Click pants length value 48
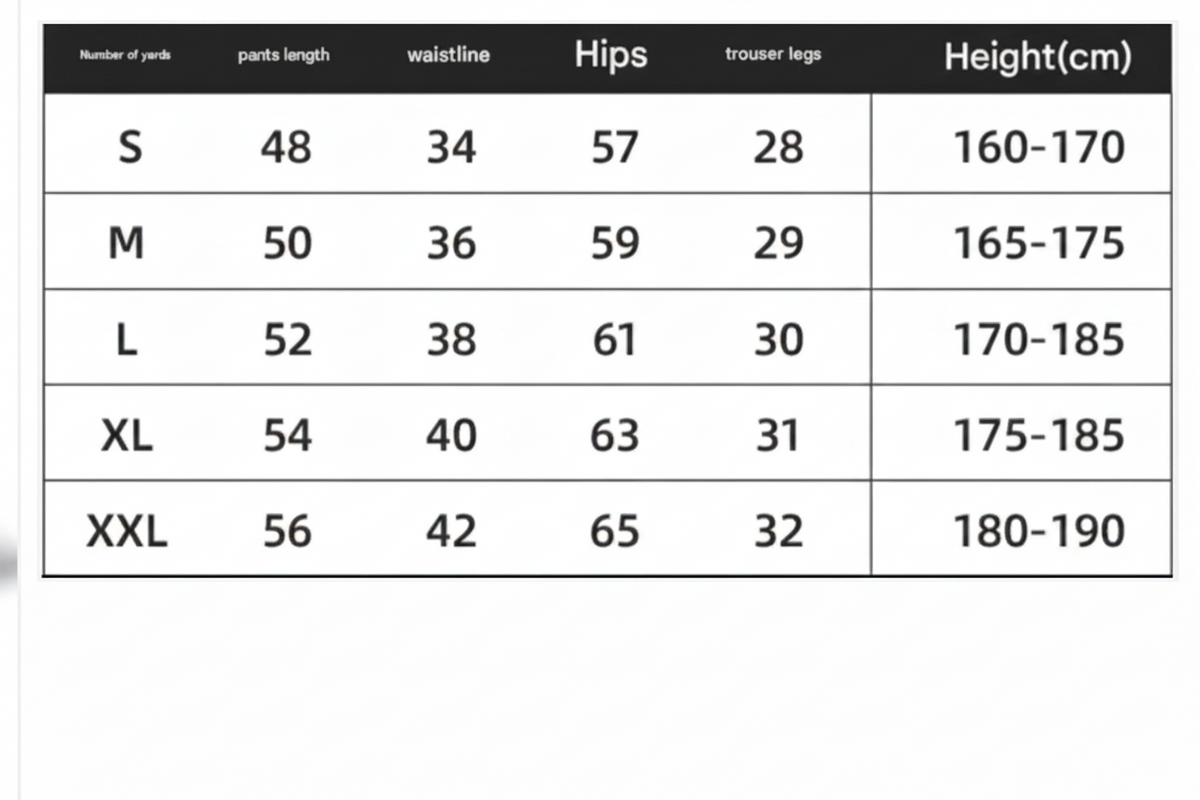The width and height of the screenshot is (1200, 800). 287,148
